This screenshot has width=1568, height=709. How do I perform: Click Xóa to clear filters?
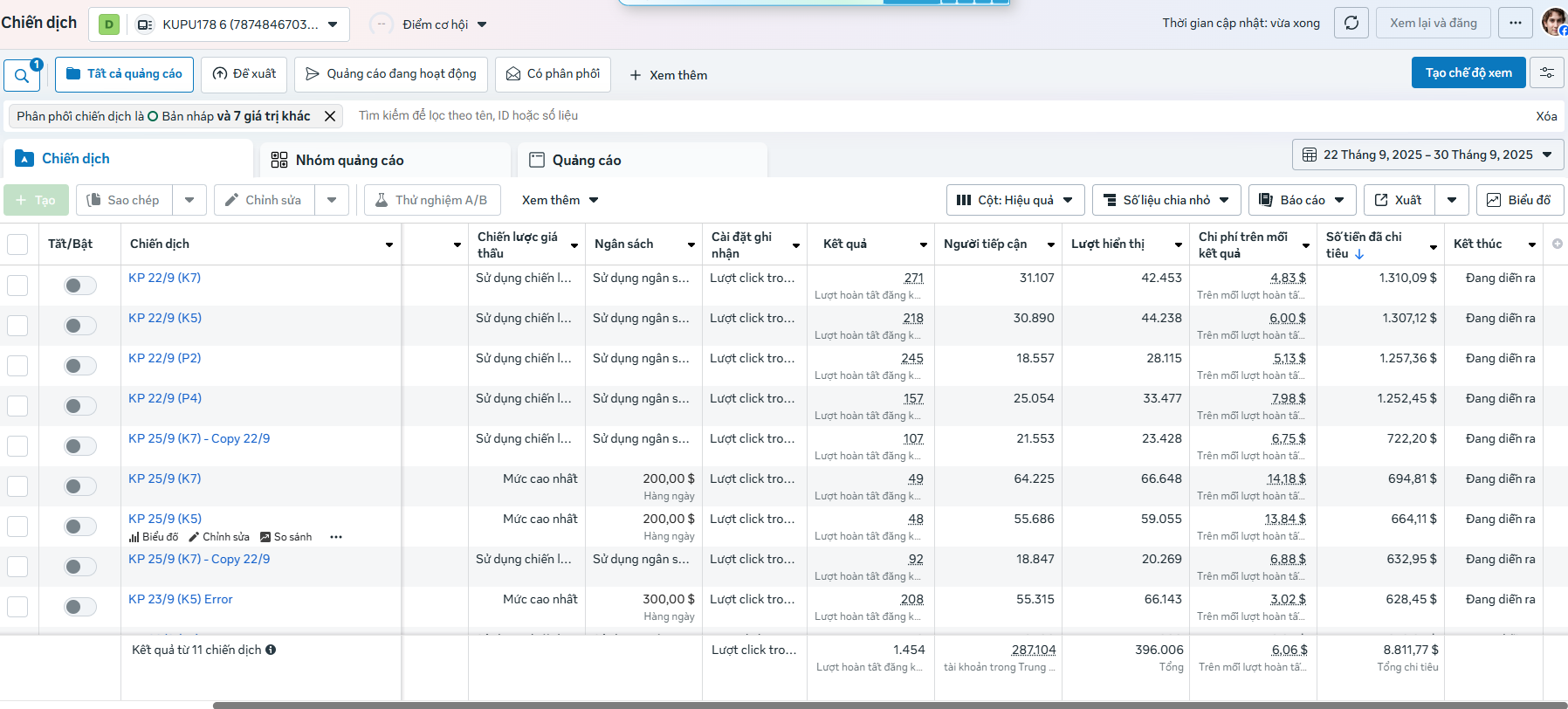tap(1546, 116)
